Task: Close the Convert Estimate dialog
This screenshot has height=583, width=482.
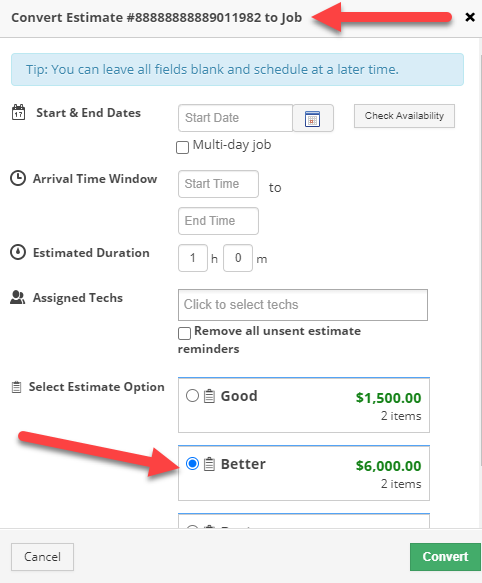Action: pyautogui.click(x=470, y=17)
